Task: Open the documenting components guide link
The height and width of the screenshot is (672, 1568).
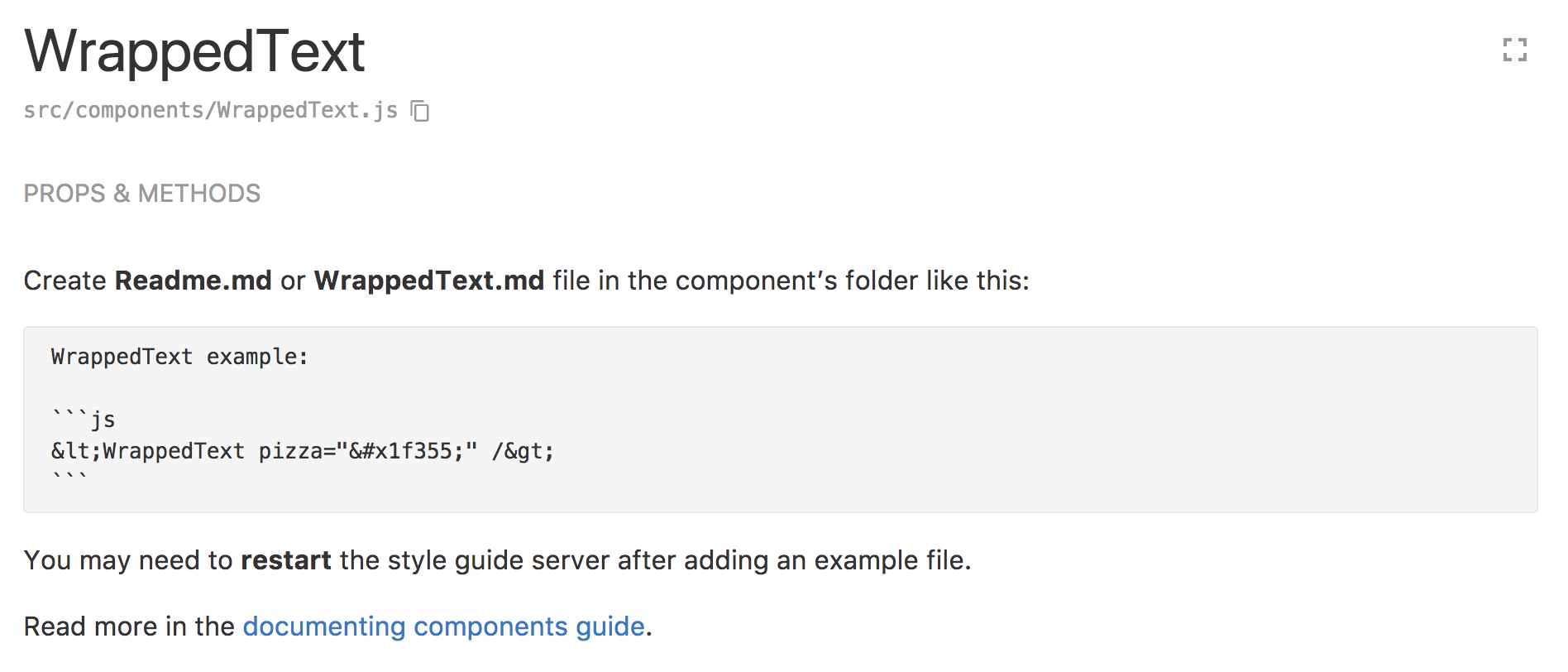Action: [443, 626]
